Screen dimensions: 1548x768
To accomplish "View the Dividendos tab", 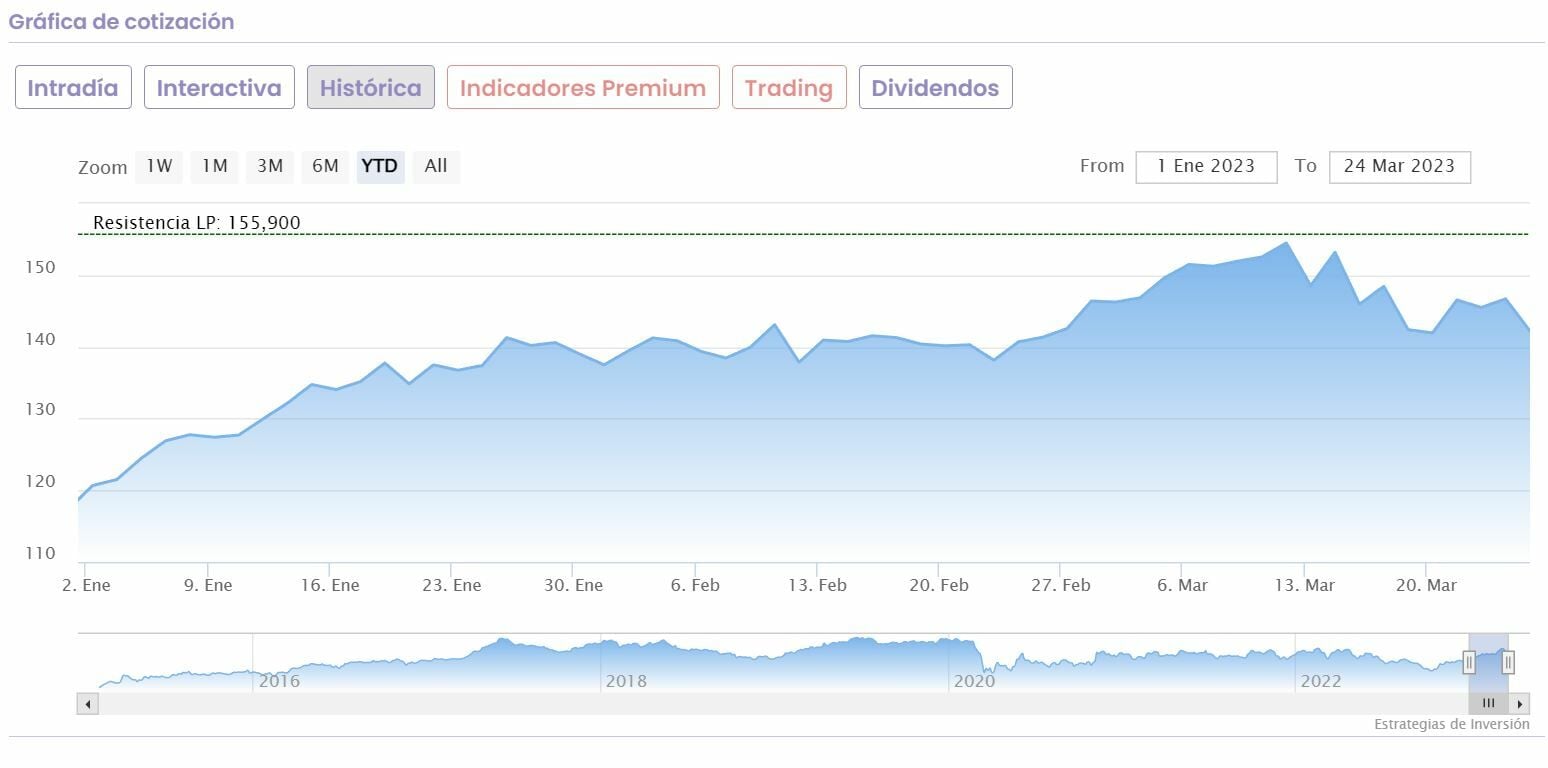I will pos(935,88).
